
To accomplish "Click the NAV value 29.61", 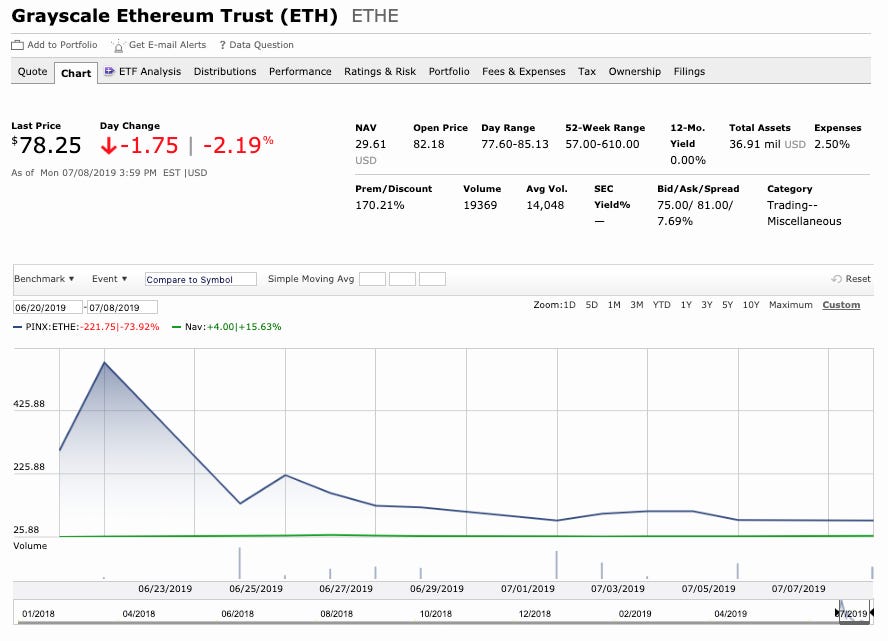I will (x=370, y=144).
